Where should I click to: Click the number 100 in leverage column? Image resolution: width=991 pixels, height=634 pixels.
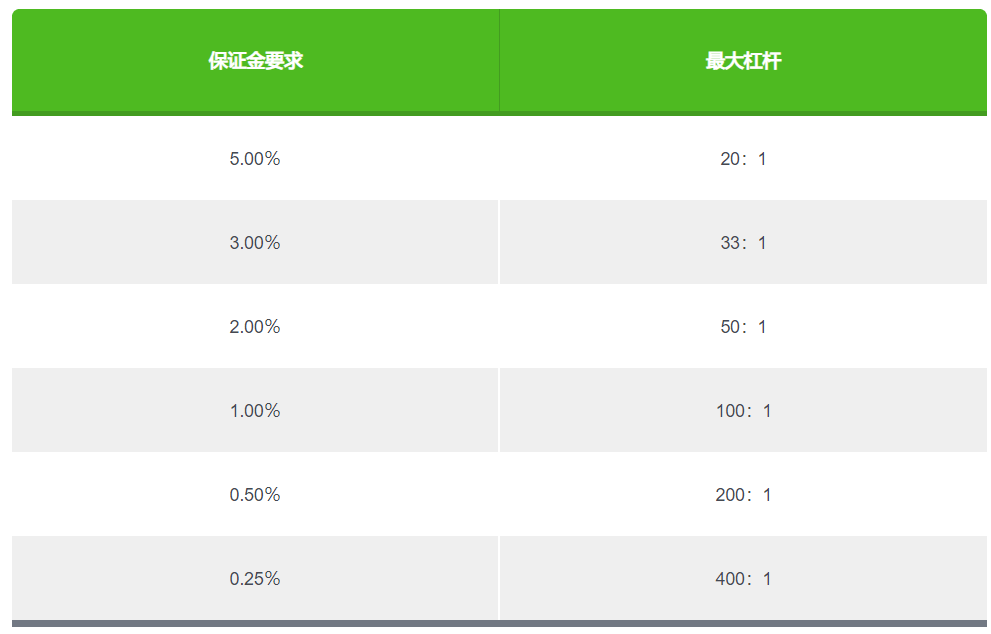click(x=730, y=410)
